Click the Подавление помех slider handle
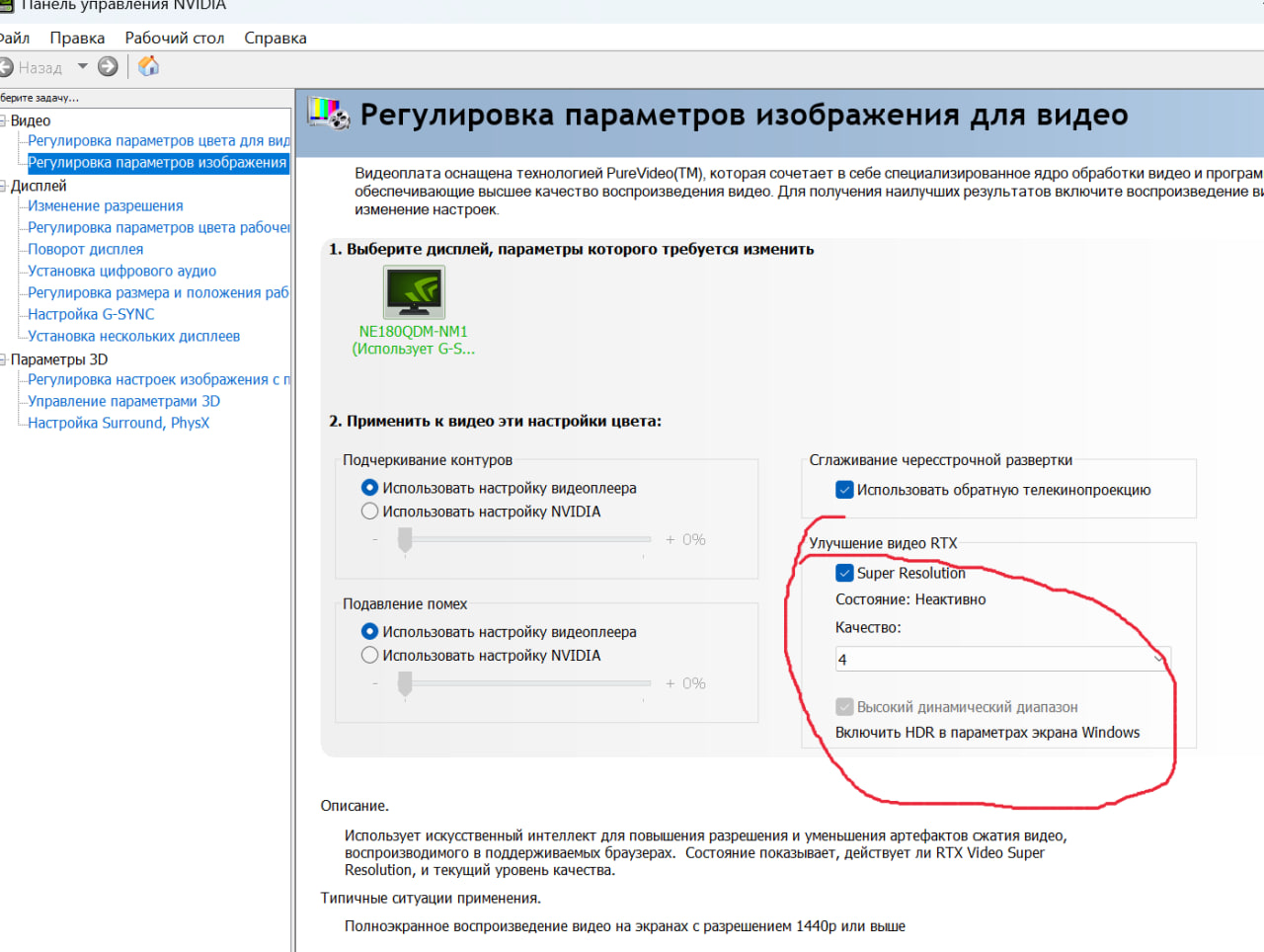 click(x=404, y=681)
